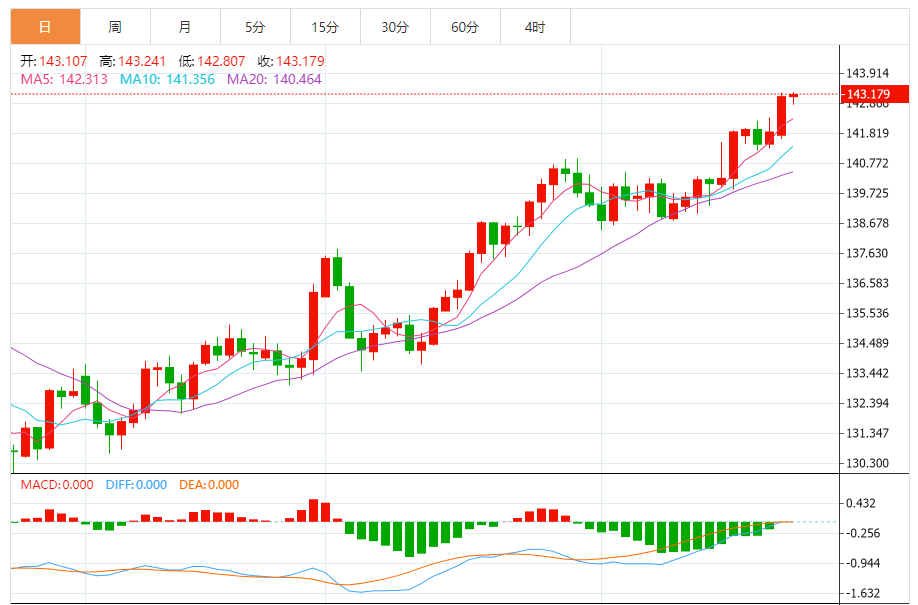Click the red 143.179 current price label
This screenshot has width=918, height=605.
[875, 94]
